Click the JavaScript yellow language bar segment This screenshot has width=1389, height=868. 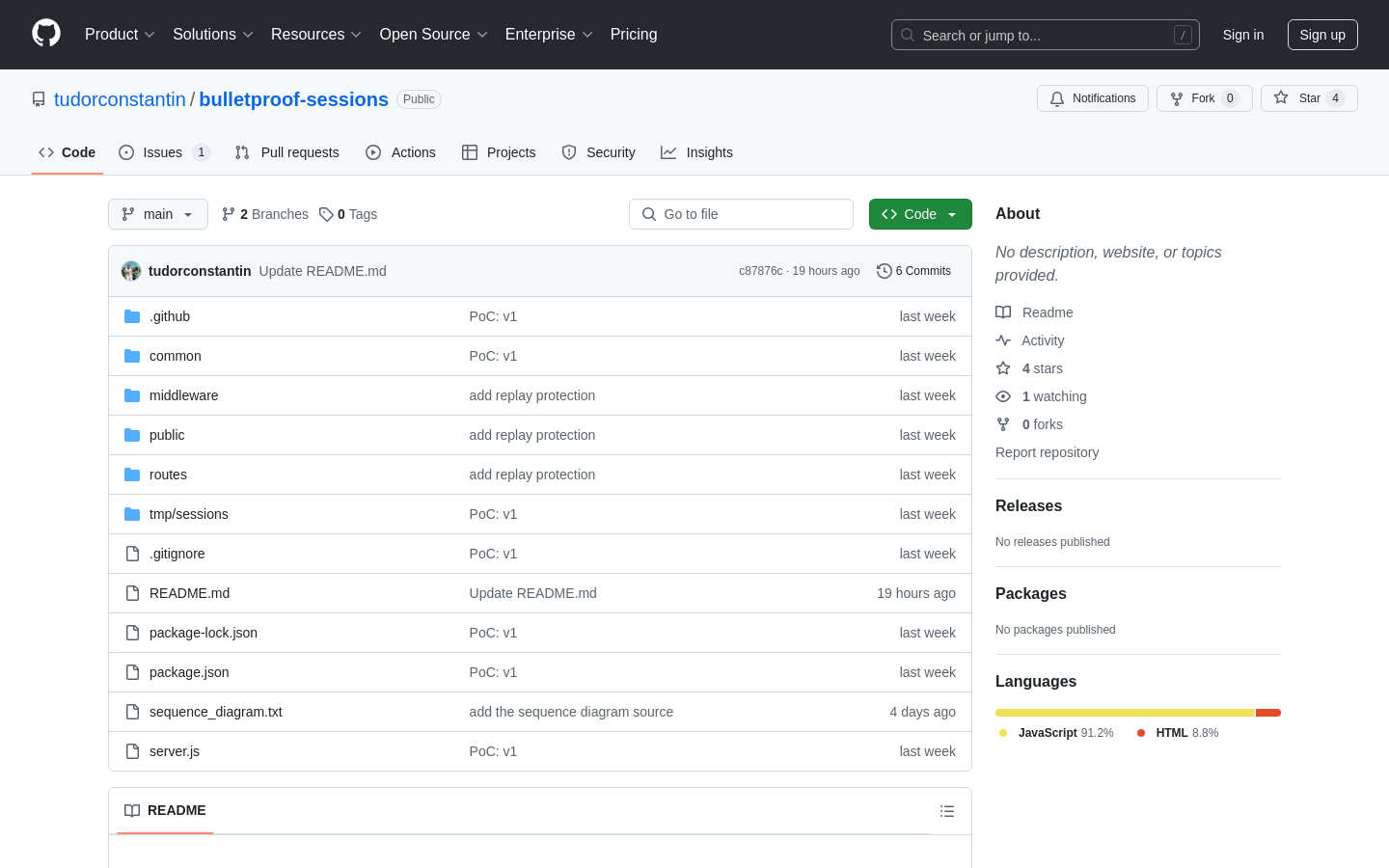[1125, 713]
